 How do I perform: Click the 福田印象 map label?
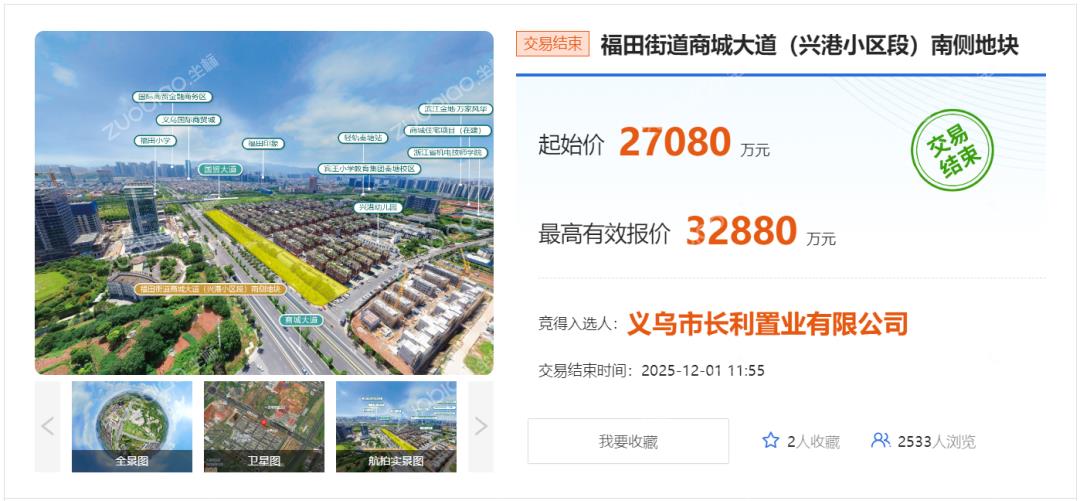[x=262, y=143]
